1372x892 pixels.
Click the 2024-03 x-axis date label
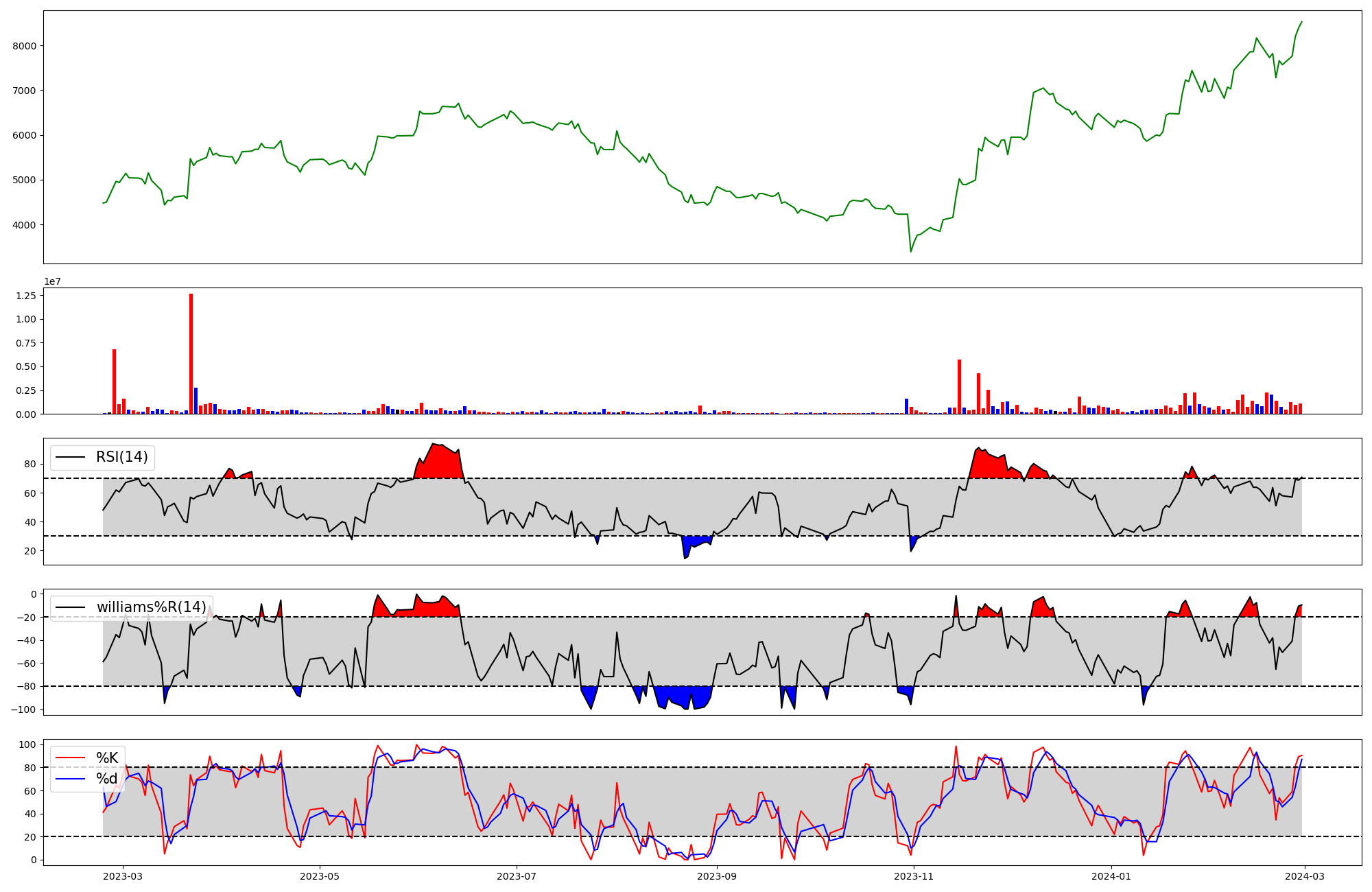pyautogui.click(x=1303, y=876)
